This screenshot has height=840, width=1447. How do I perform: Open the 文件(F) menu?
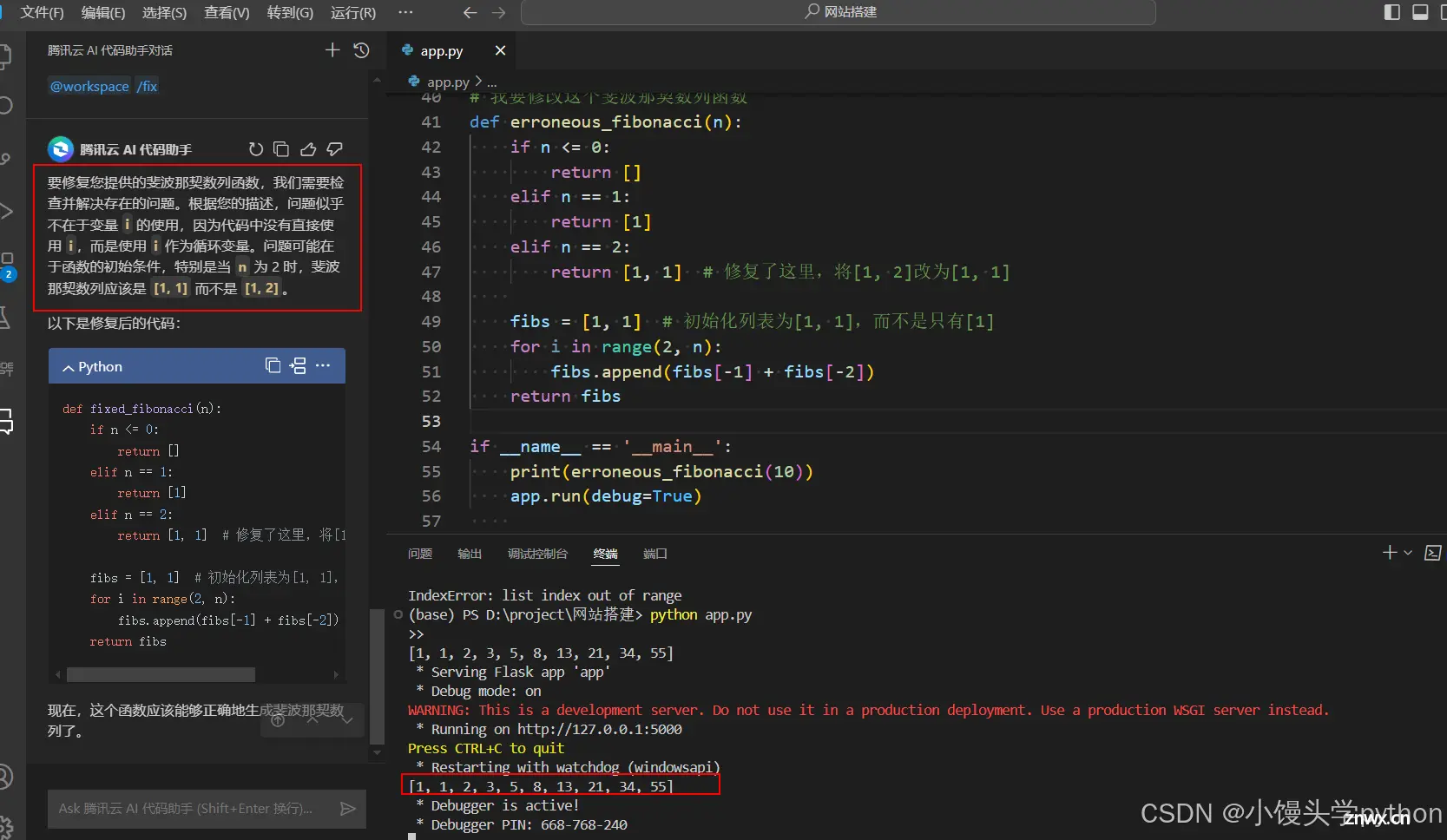pos(42,12)
